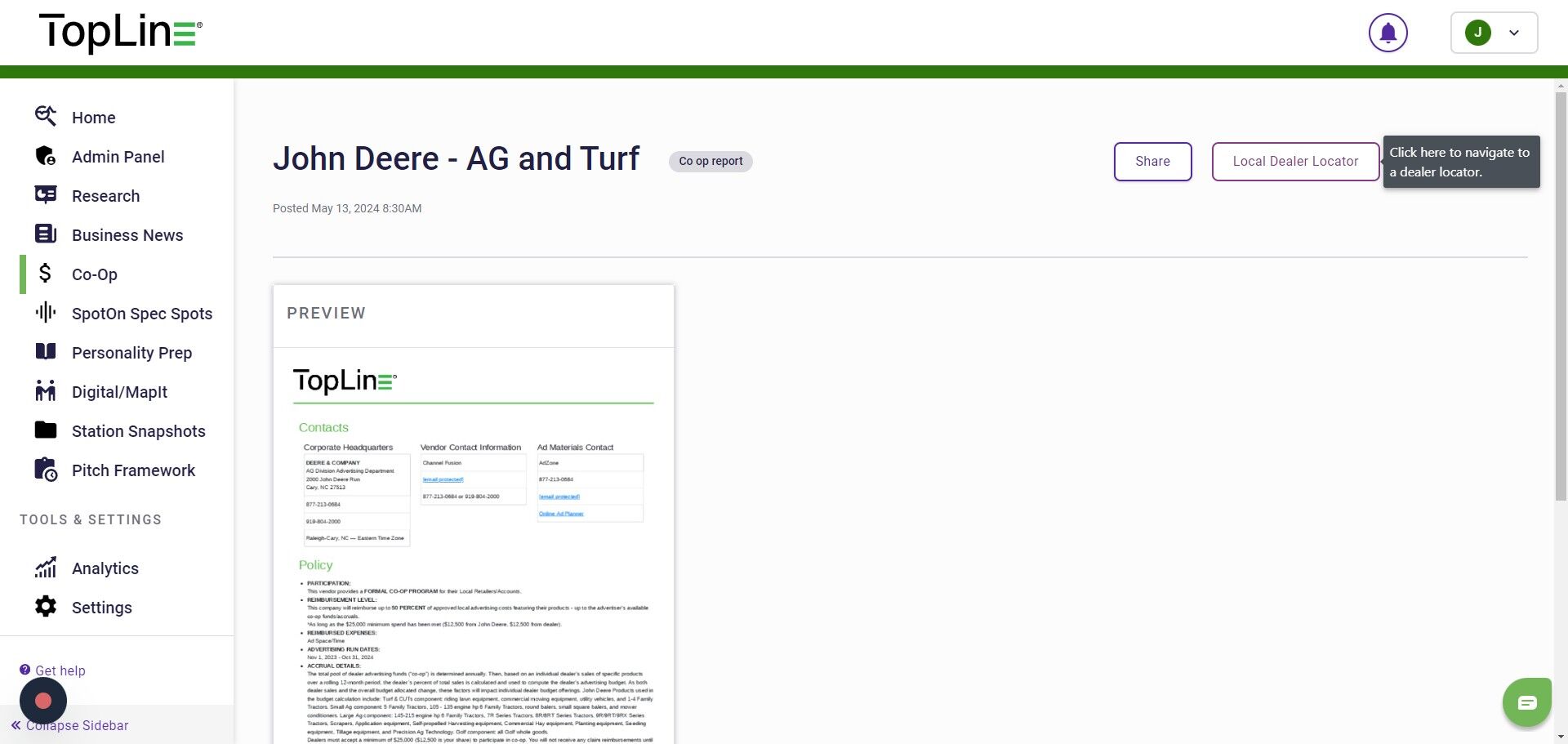Click the Online Ad Planner link in preview
This screenshot has width=1568, height=744.
coord(561,514)
